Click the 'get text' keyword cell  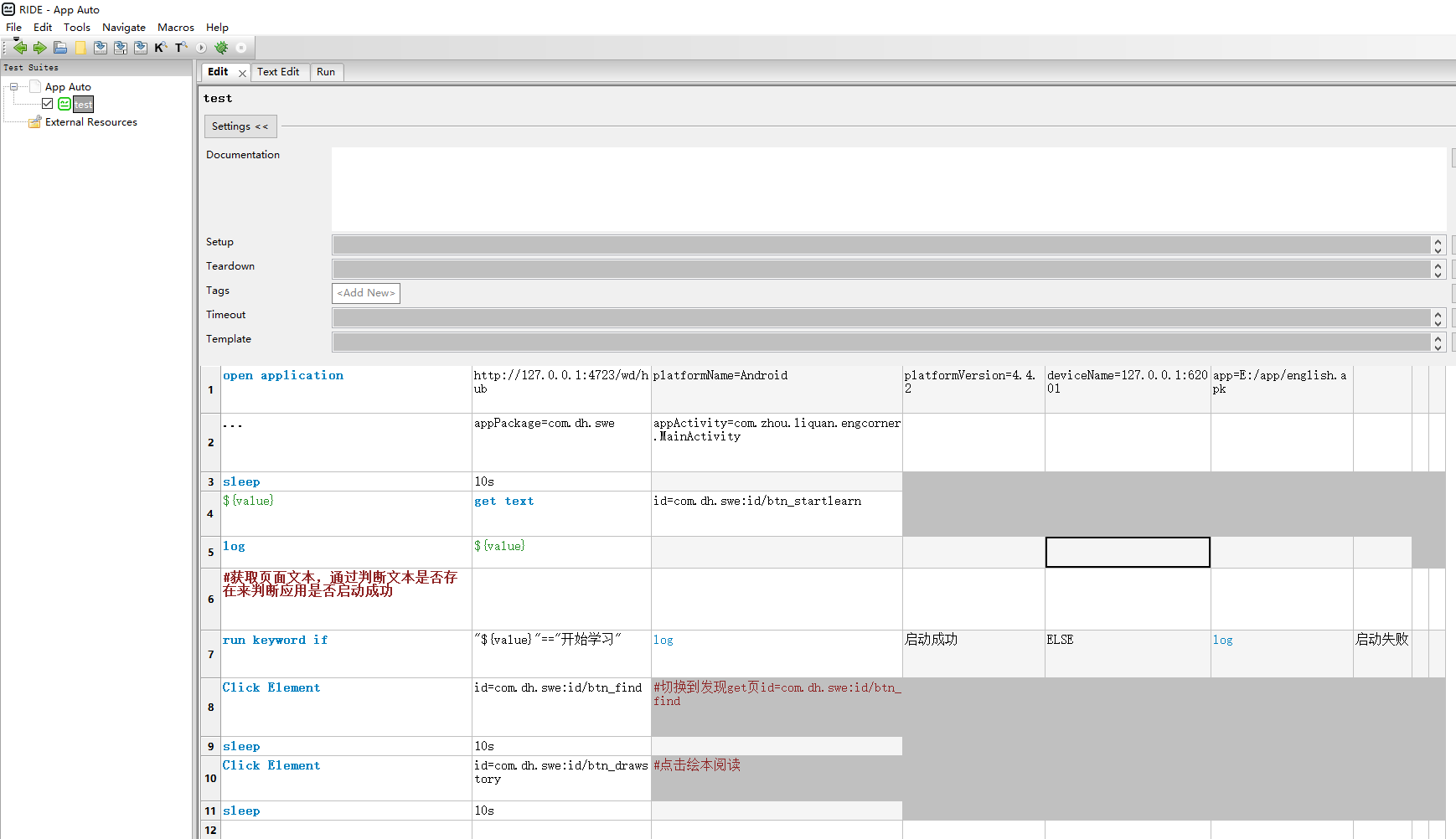coord(561,513)
